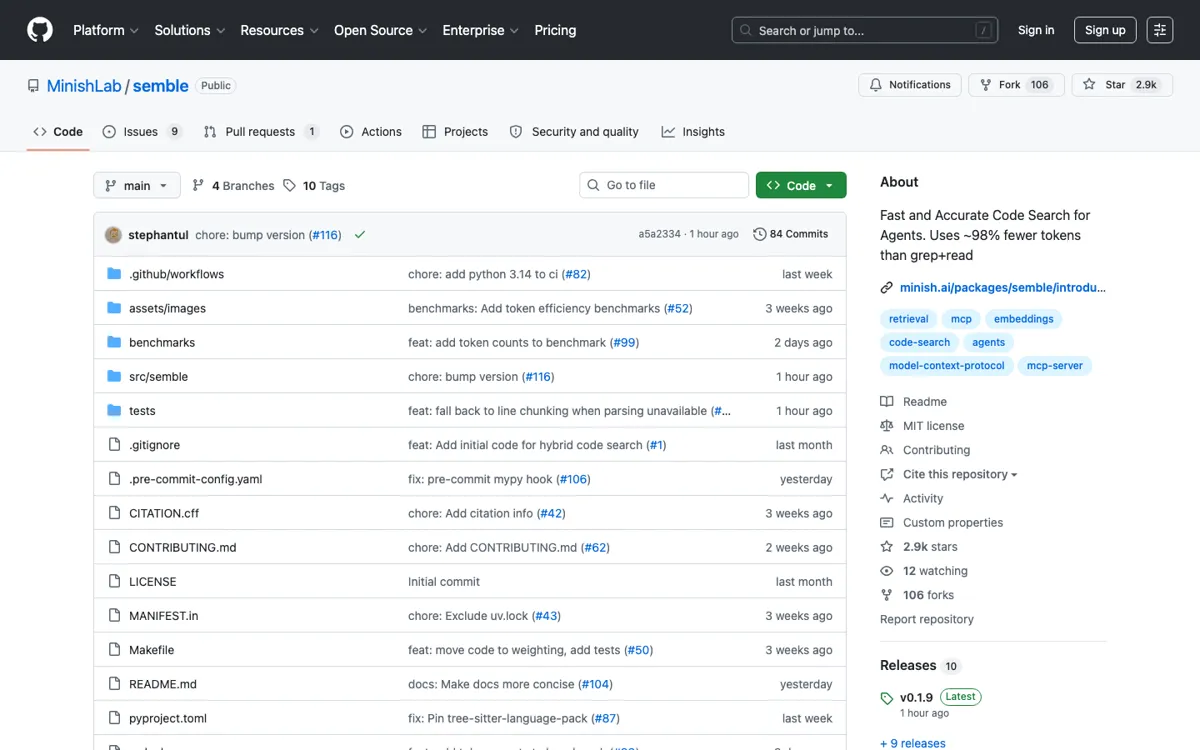View the 4 Branches link

click(233, 186)
